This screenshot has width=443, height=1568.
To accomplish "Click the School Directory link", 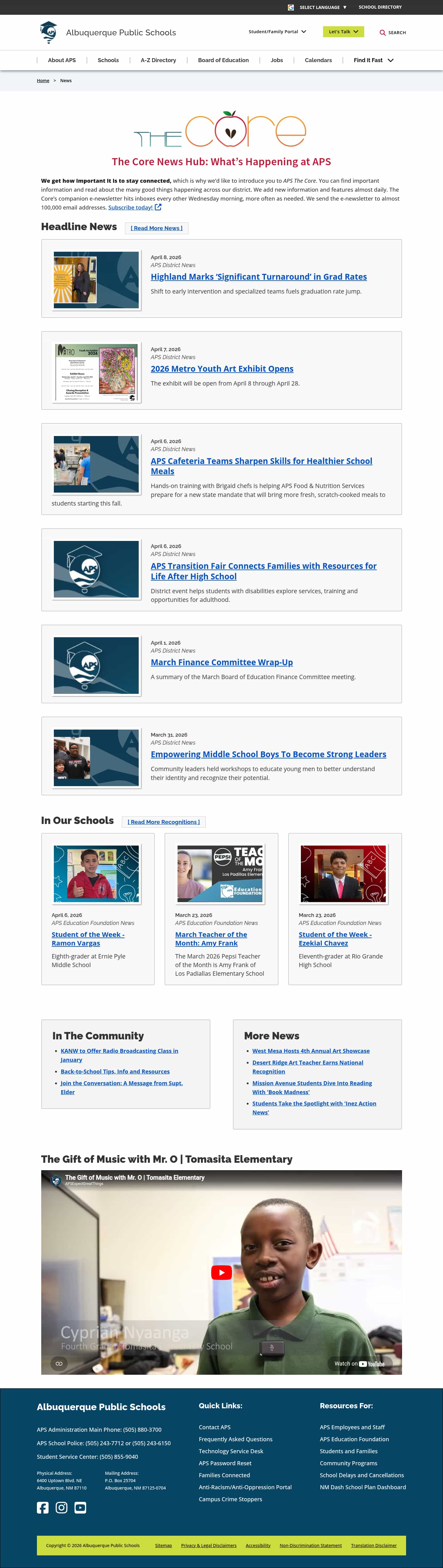I will click(x=380, y=7).
